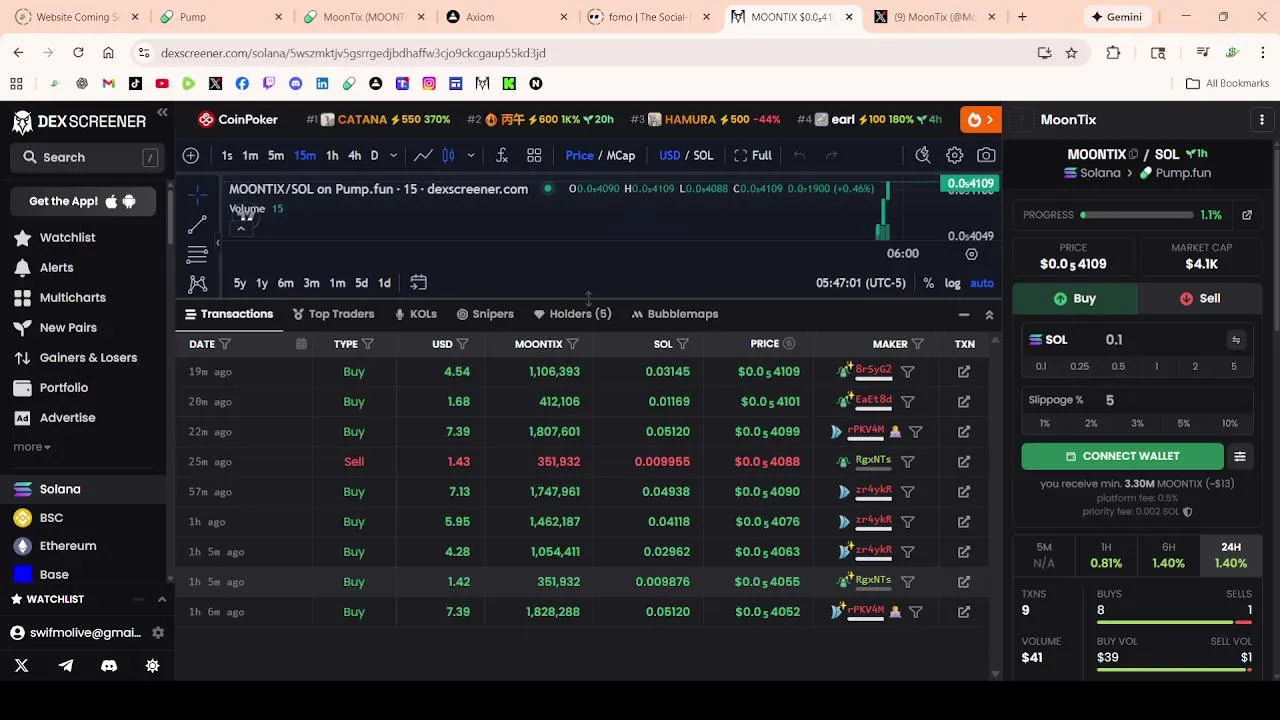Collapse the volume indicator legend
The height and width of the screenshot is (720, 1280).
(x=240, y=229)
